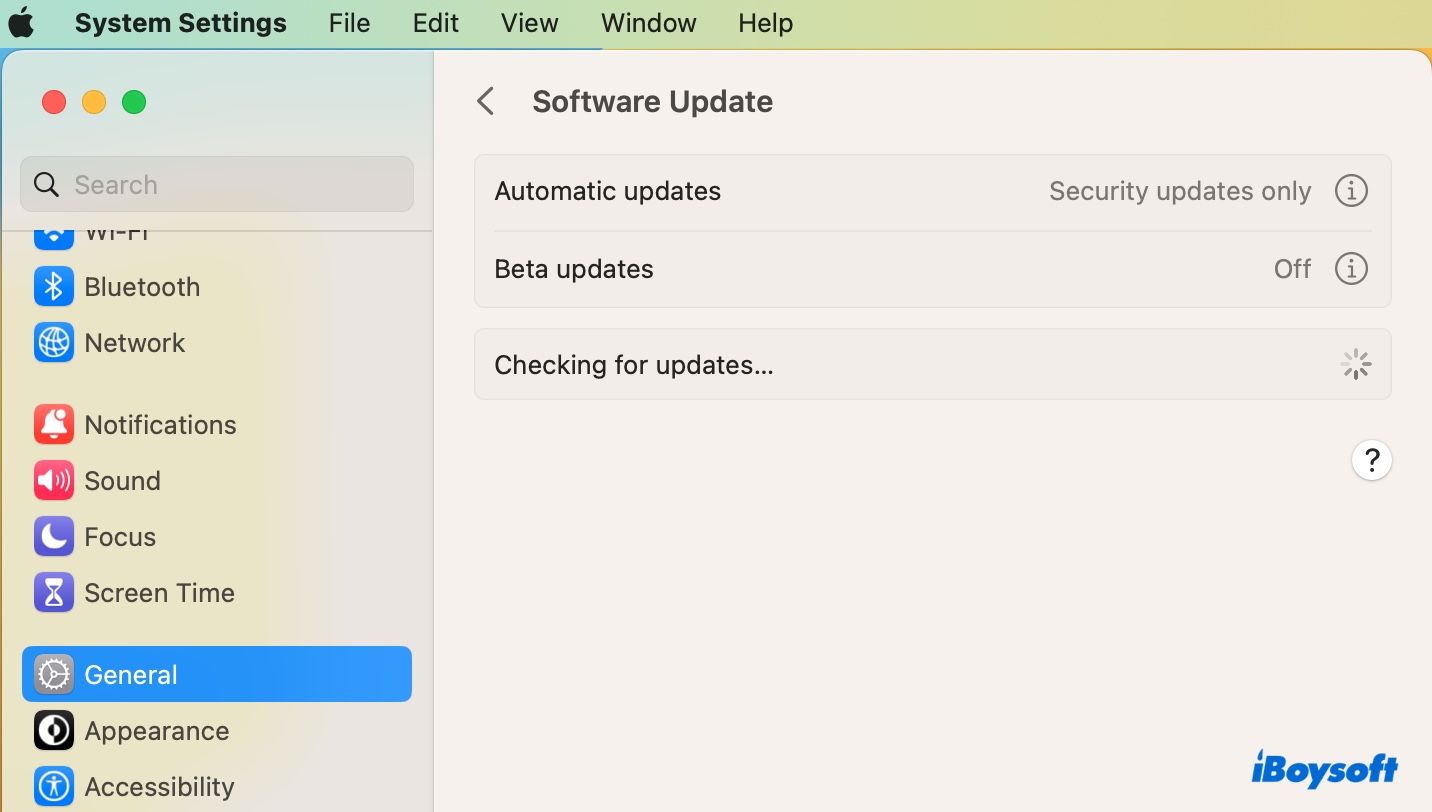Click the Security updates only value
The height and width of the screenshot is (812, 1432).
pyautogui.click(x=1179, y=191)
